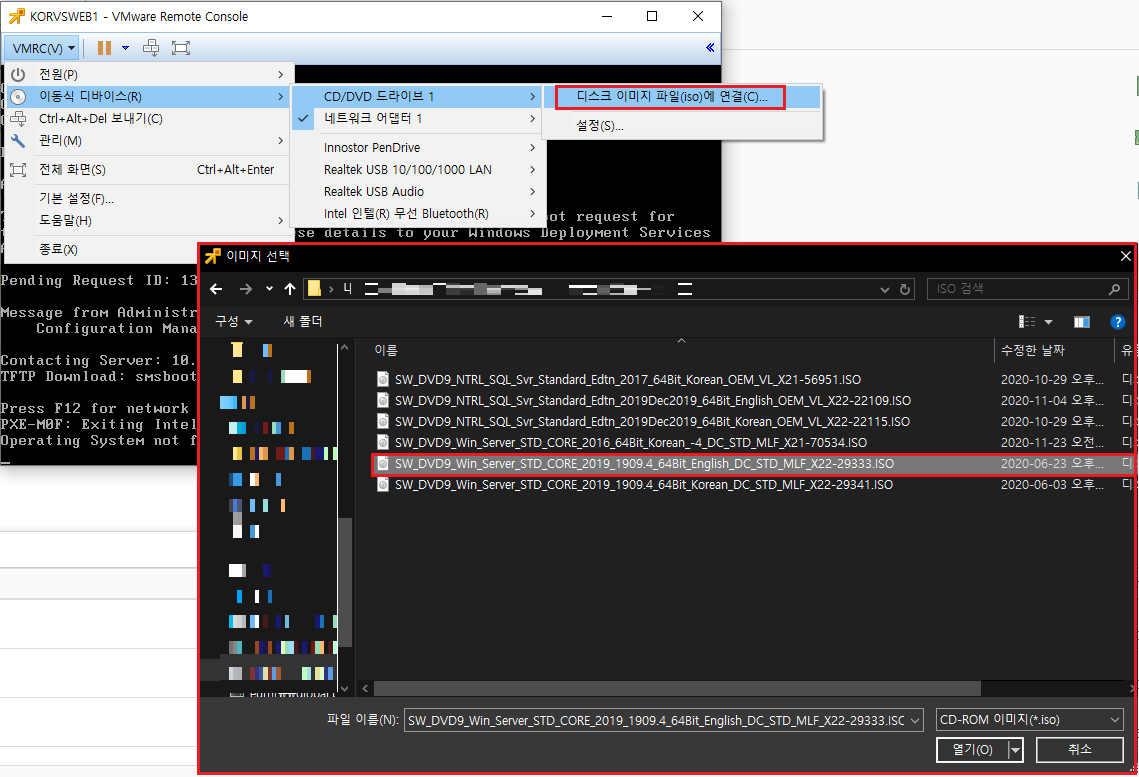Screen dimensions: 1139x777
Task: Click the 파일 이름(N) filename input field
Action: pos(657,720)
